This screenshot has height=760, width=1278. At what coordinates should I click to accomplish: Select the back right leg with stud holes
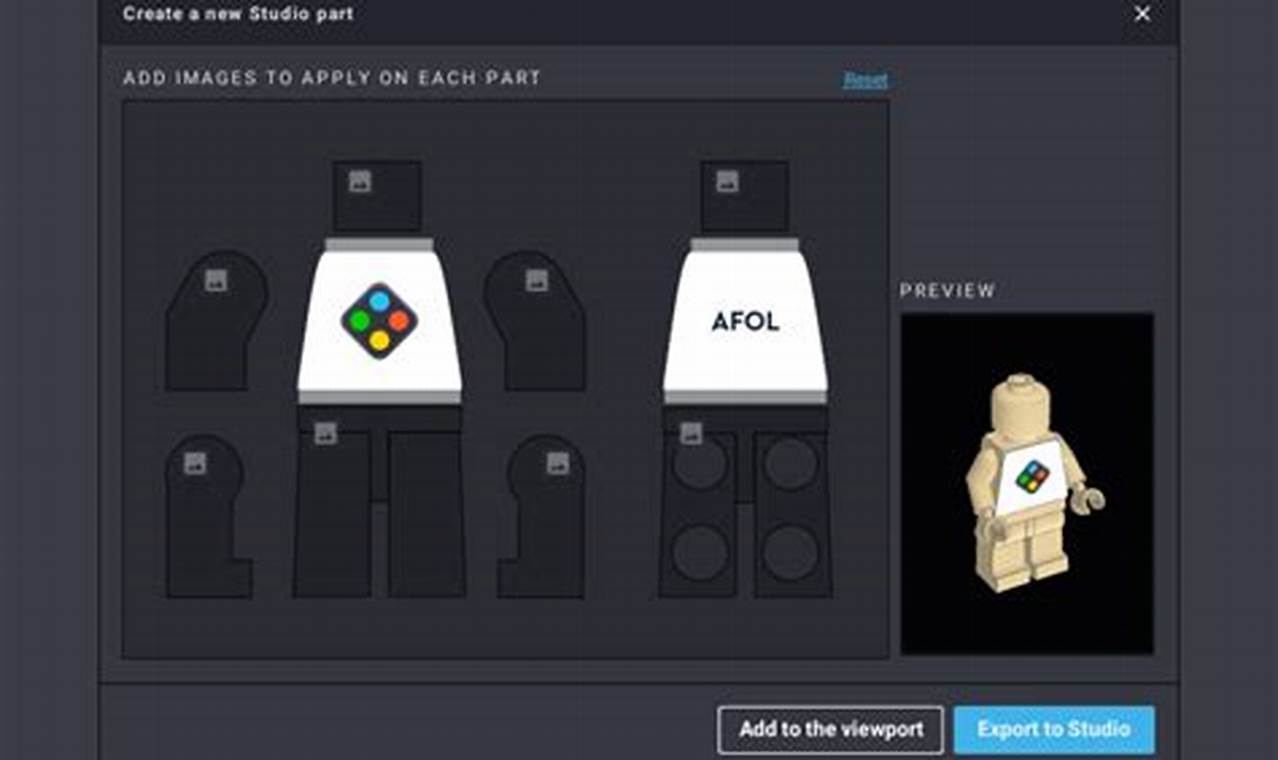[792, 514]
